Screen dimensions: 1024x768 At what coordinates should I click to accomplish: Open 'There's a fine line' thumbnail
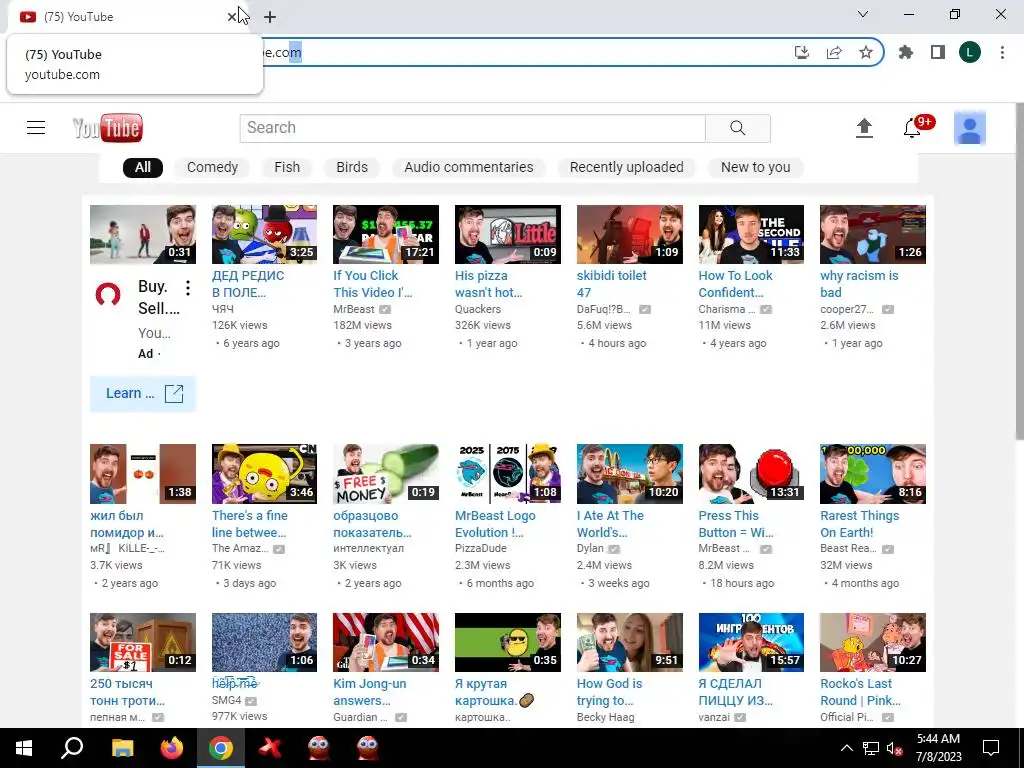click(x=264, y=474)
